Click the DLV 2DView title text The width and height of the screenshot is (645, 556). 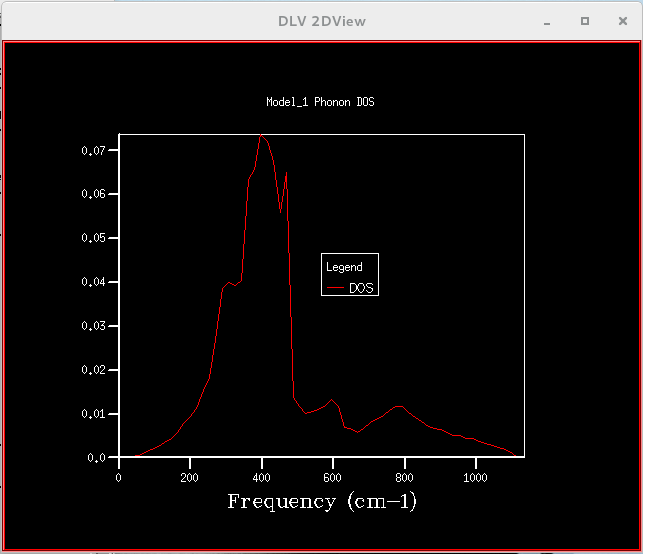[322, 21]
